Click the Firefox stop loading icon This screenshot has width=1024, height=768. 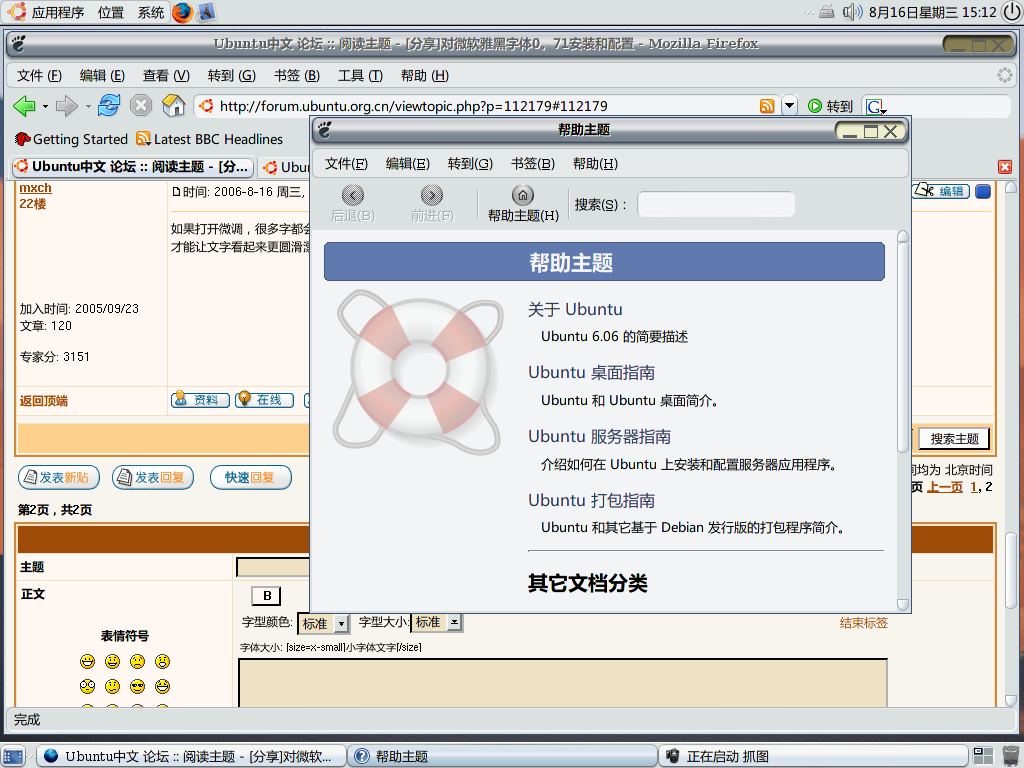(140, 105)
